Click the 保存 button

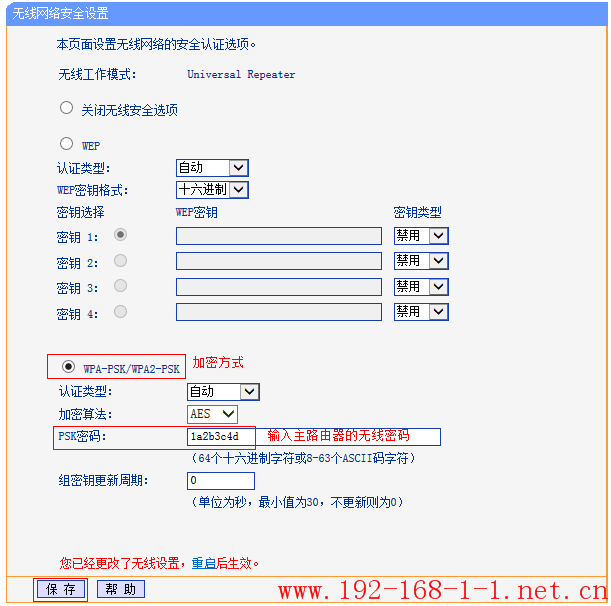pos(60,589)
